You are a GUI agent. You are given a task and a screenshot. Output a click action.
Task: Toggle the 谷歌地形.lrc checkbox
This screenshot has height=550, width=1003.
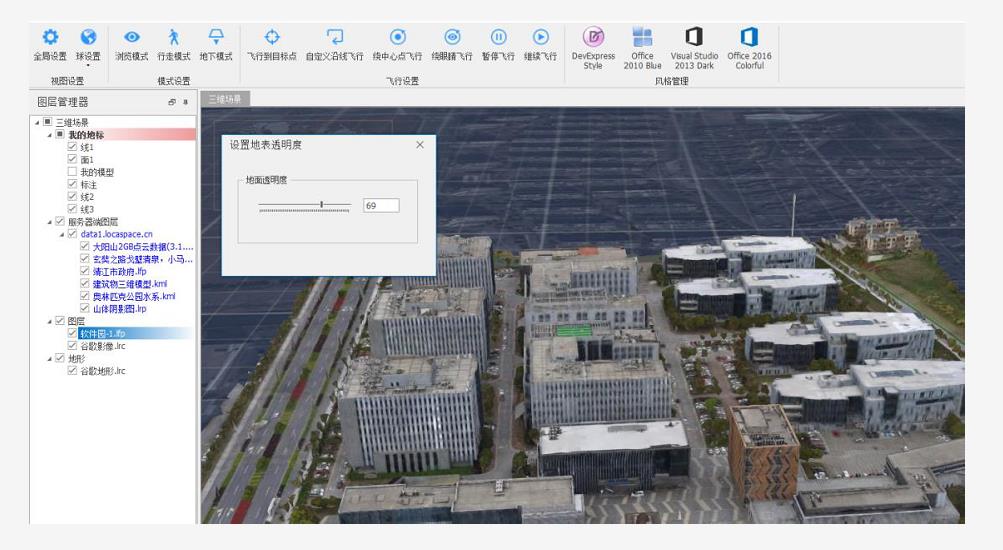point(72,371)
